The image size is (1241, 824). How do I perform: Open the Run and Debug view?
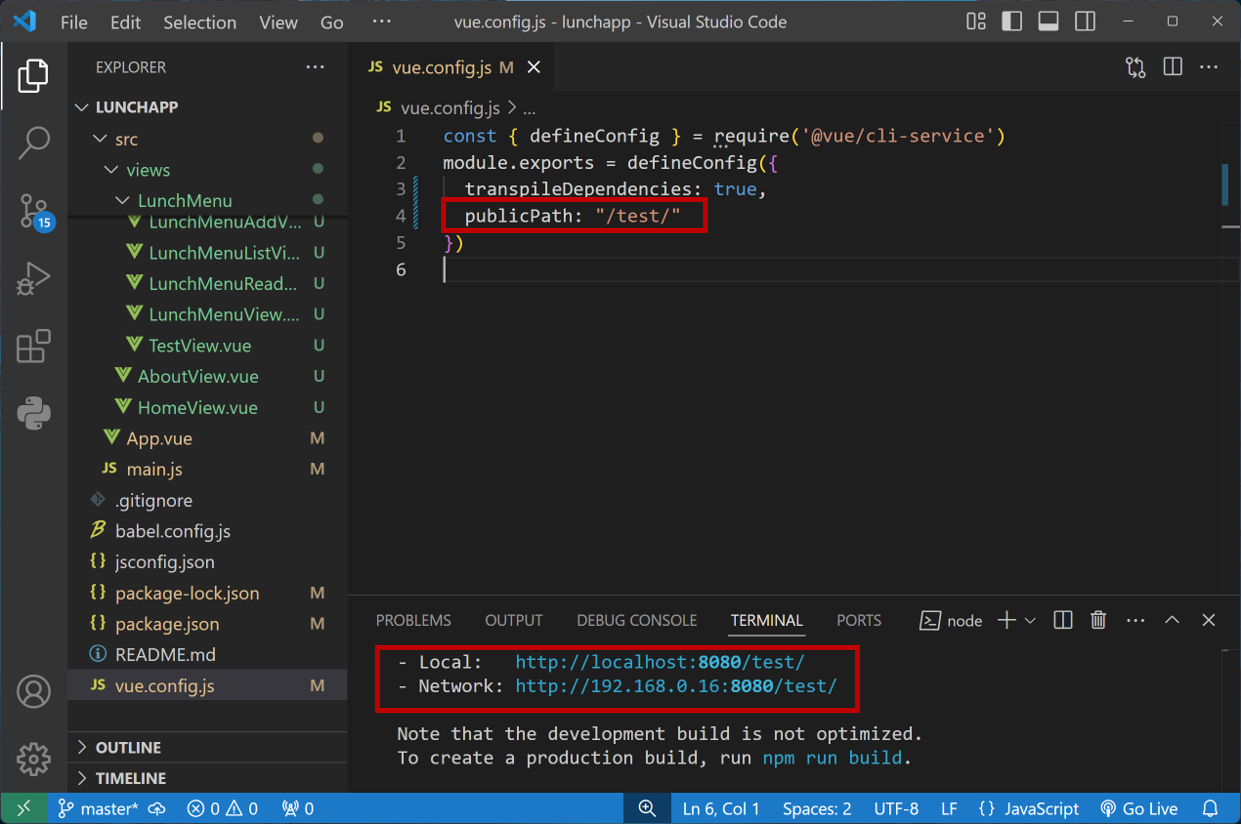(x=33, y=279)
